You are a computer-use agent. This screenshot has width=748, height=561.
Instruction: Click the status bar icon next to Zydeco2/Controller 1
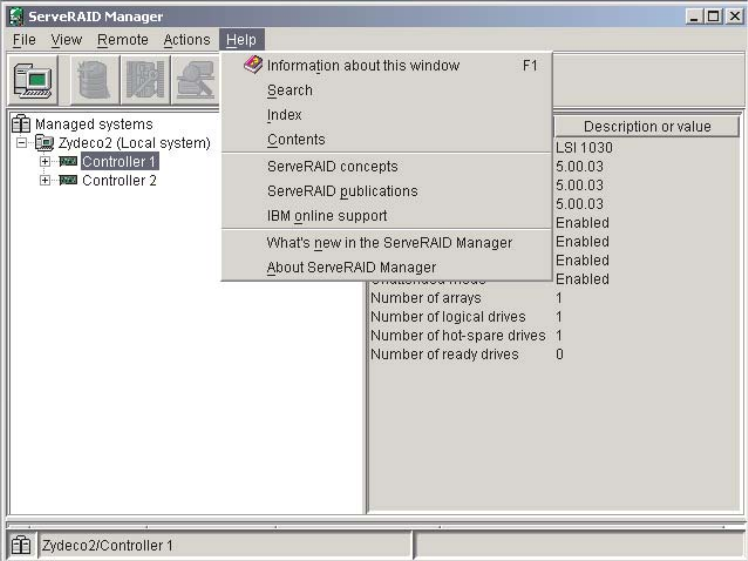click(21, 545)
